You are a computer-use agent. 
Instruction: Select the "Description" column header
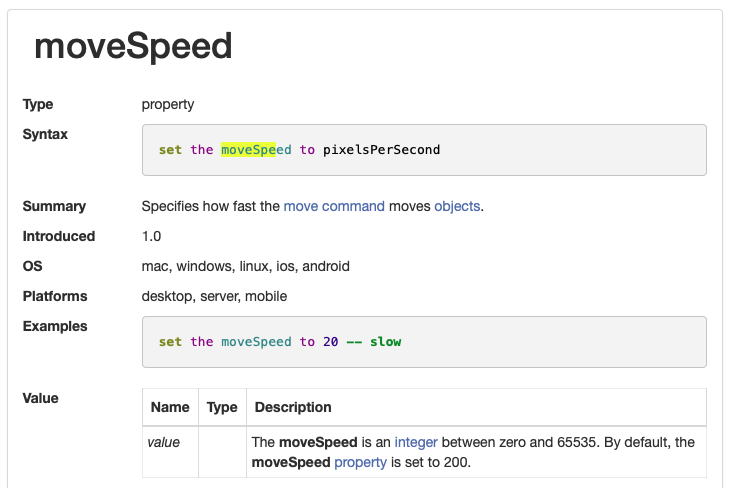click(293, 407)
